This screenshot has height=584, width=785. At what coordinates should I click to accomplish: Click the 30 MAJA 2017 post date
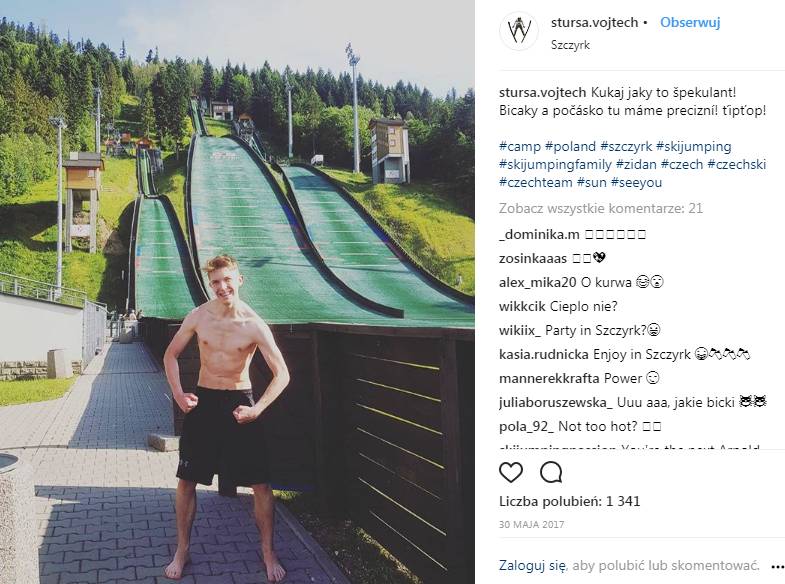tap(531, 524)
